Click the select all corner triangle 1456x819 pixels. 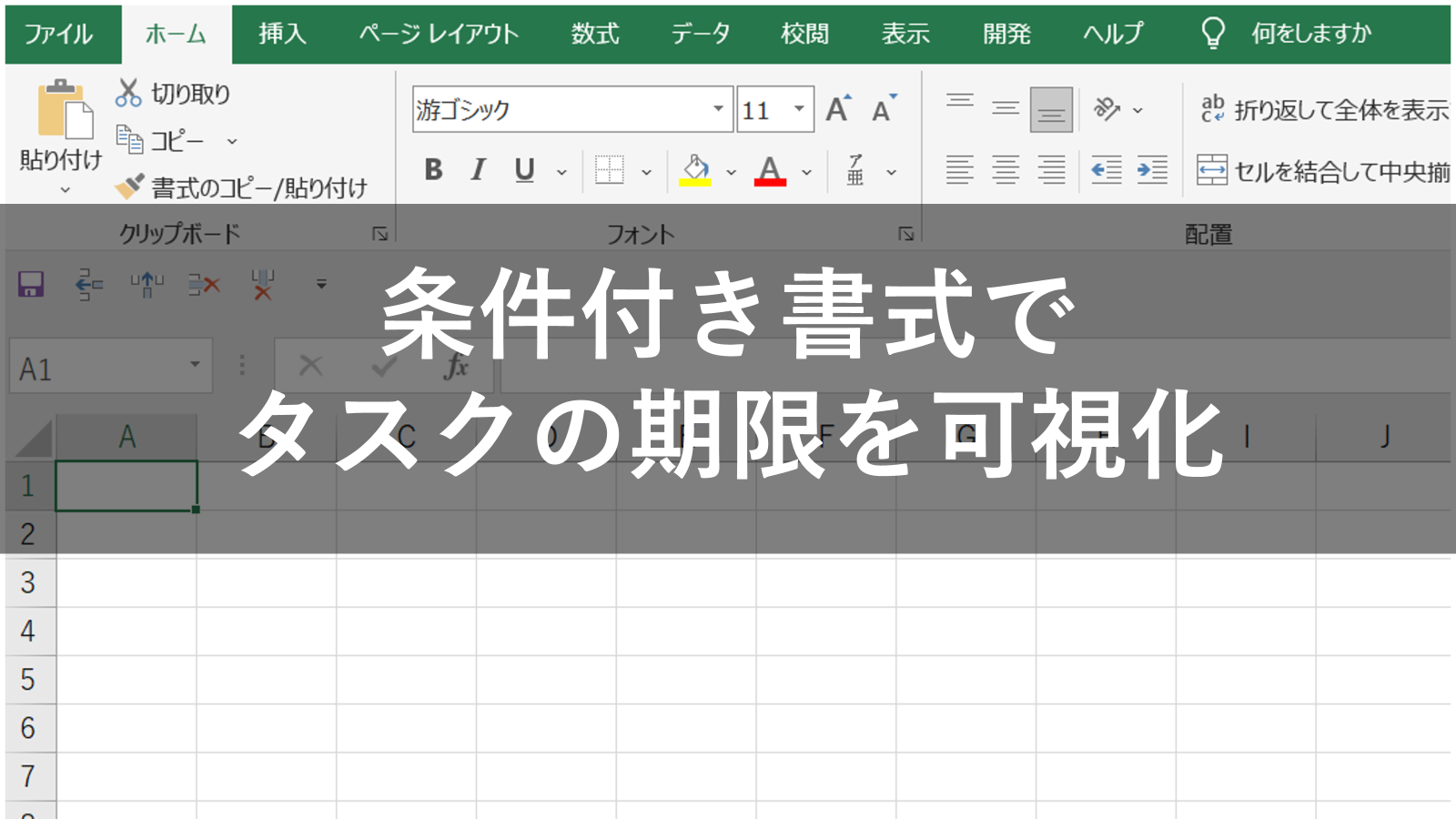pyautogui.click(x=32, y=438)
